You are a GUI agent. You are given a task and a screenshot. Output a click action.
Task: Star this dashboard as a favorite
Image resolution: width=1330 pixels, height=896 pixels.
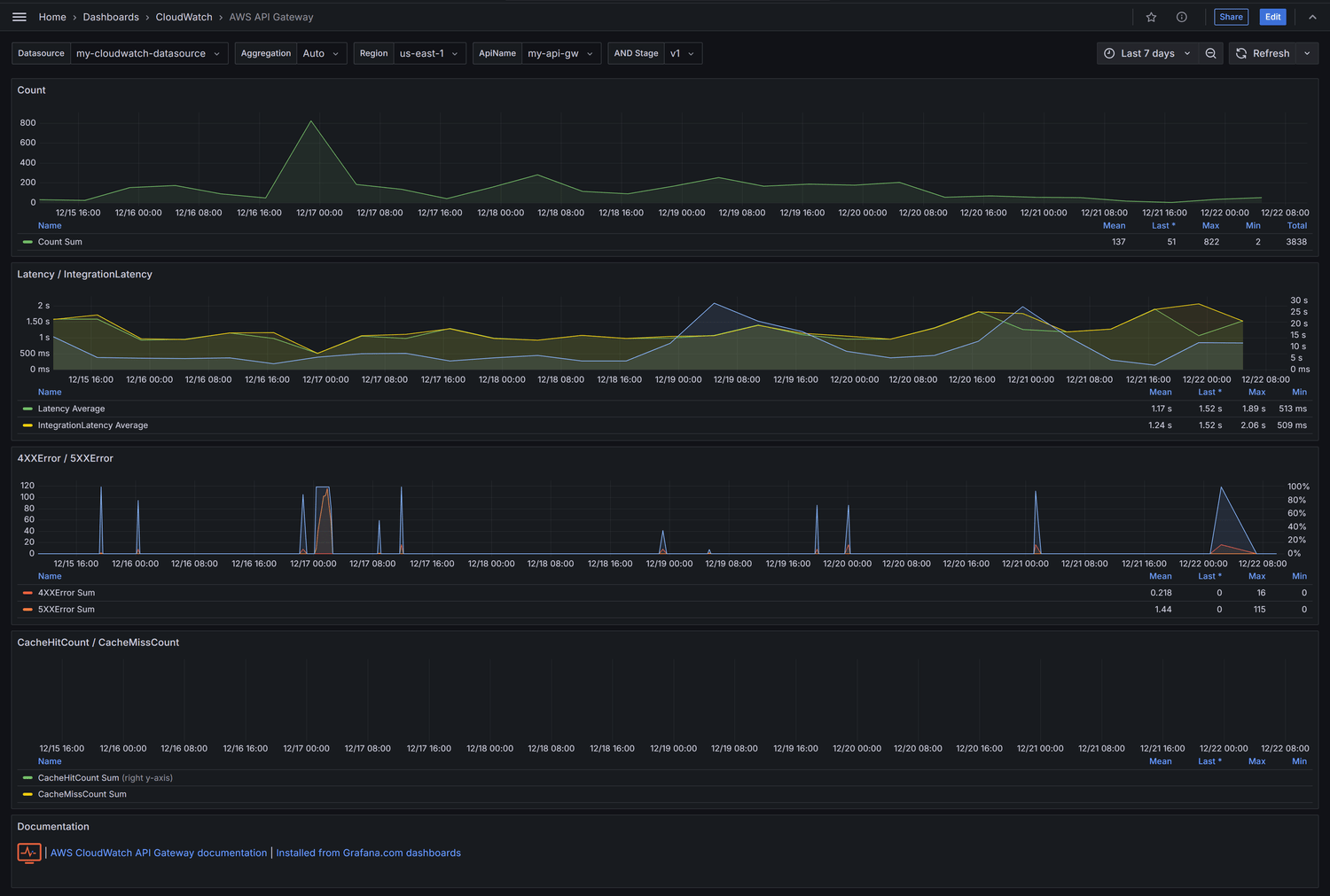point(1150,17)
